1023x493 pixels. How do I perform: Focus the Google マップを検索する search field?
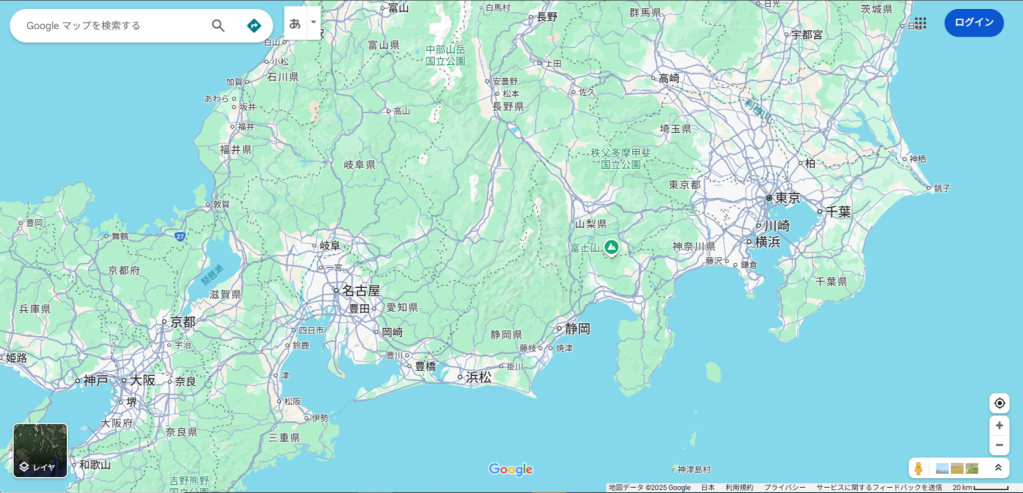click(x=111, y=25)
